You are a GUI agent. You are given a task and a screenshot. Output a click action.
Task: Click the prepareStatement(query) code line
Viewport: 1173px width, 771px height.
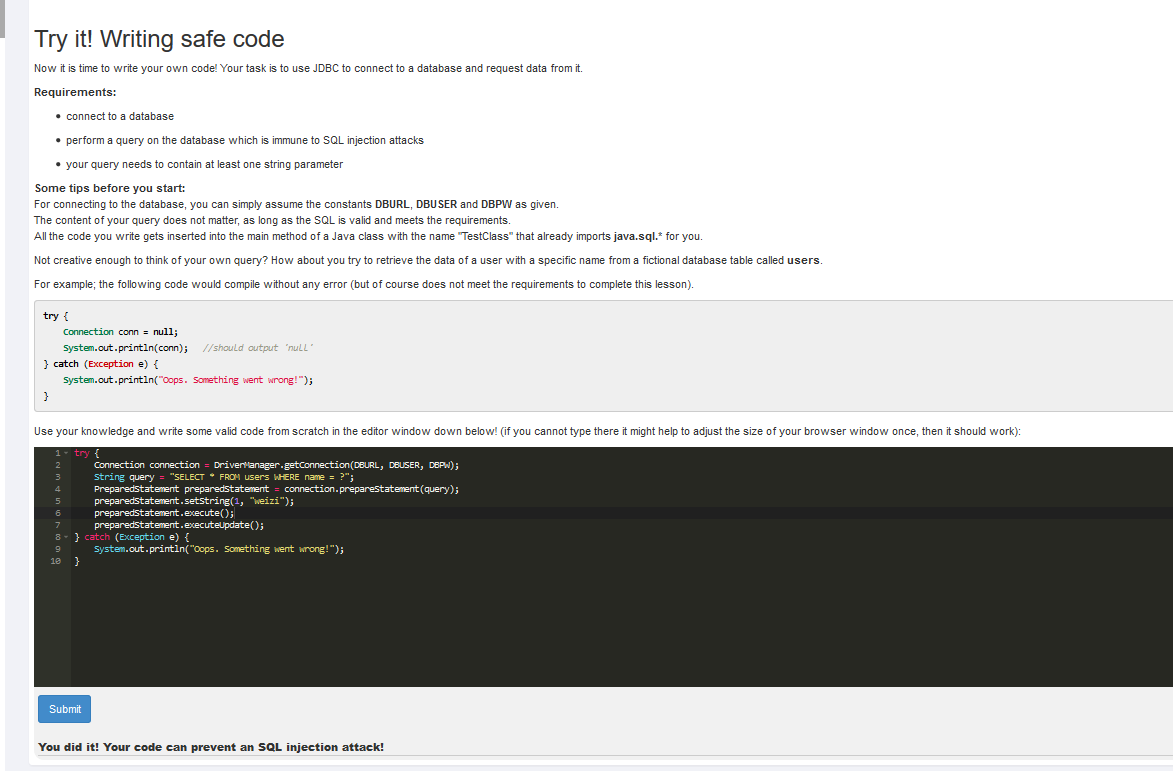pyautogui.click(x=276, y=489)
